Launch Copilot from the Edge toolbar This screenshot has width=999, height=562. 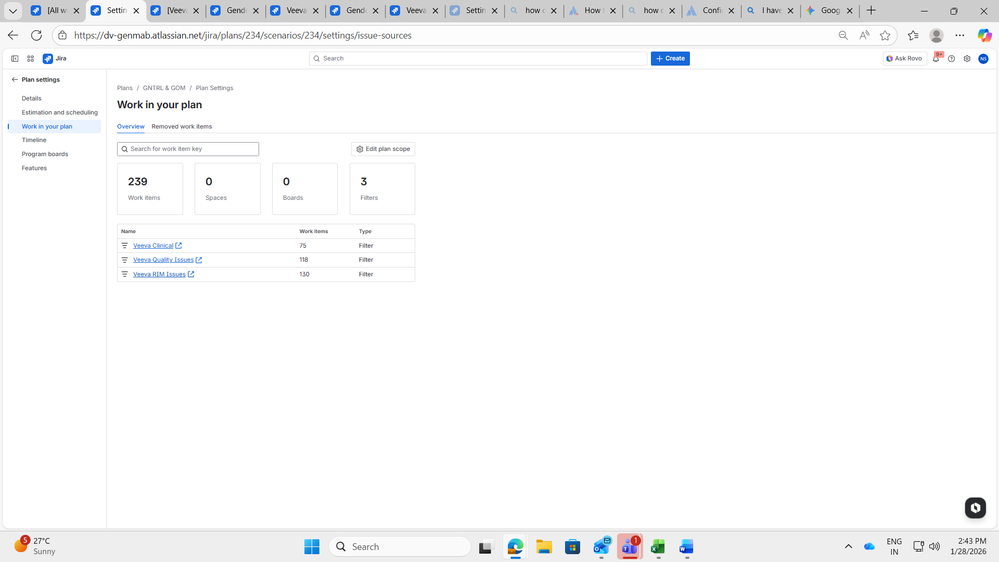coord(984,36)
